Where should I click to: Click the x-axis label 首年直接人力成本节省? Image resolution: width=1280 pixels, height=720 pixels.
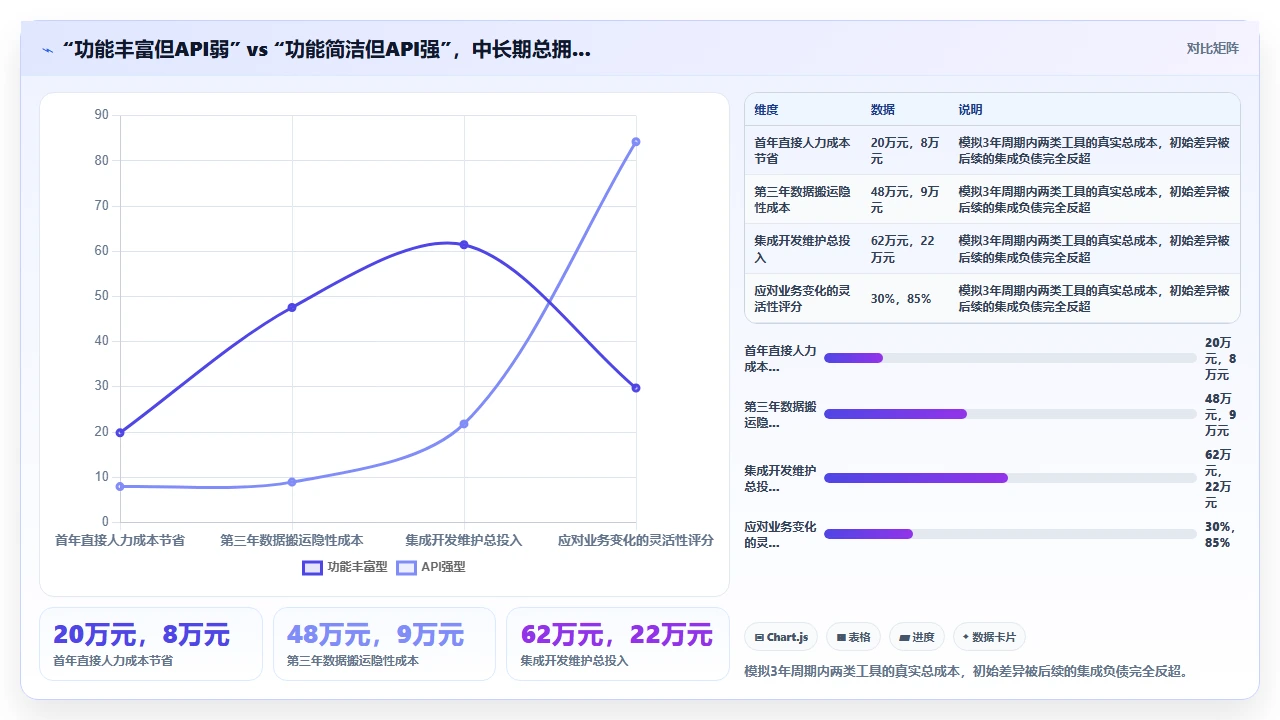pyautogui.click(x=120, y=540)
